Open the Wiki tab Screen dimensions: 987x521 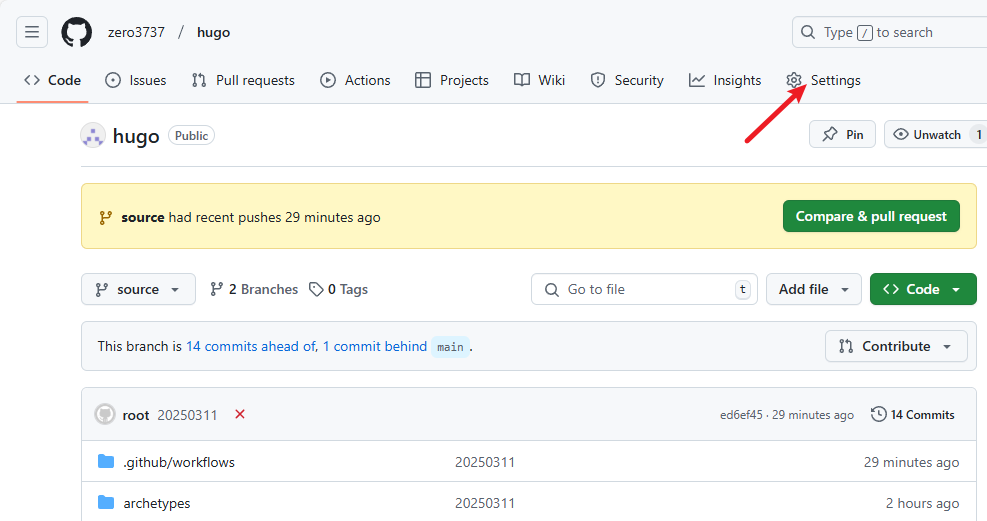pyautogui.click(x=539, y=81)
